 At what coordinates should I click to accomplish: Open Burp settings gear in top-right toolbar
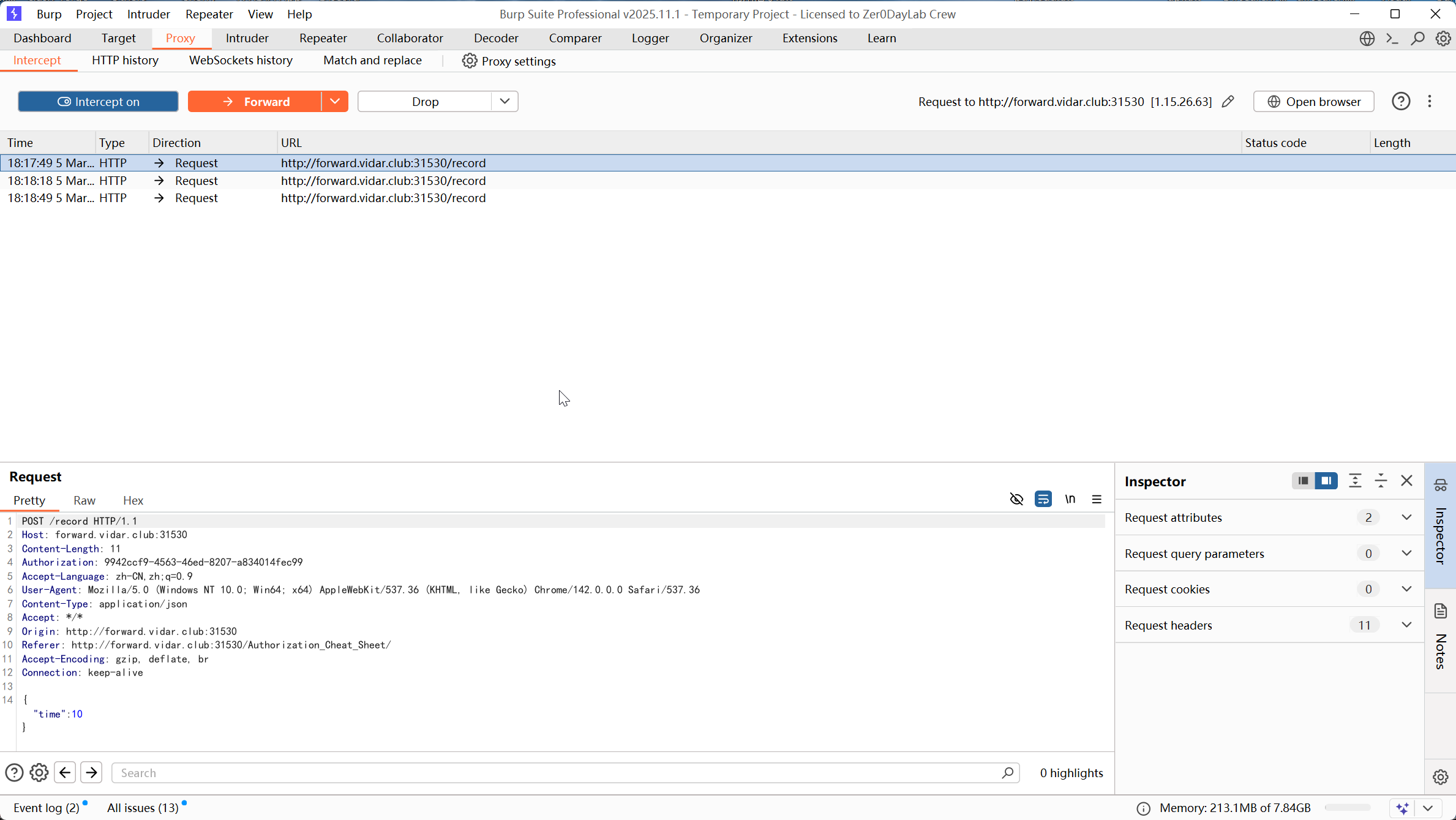[x=1443, y=38]
